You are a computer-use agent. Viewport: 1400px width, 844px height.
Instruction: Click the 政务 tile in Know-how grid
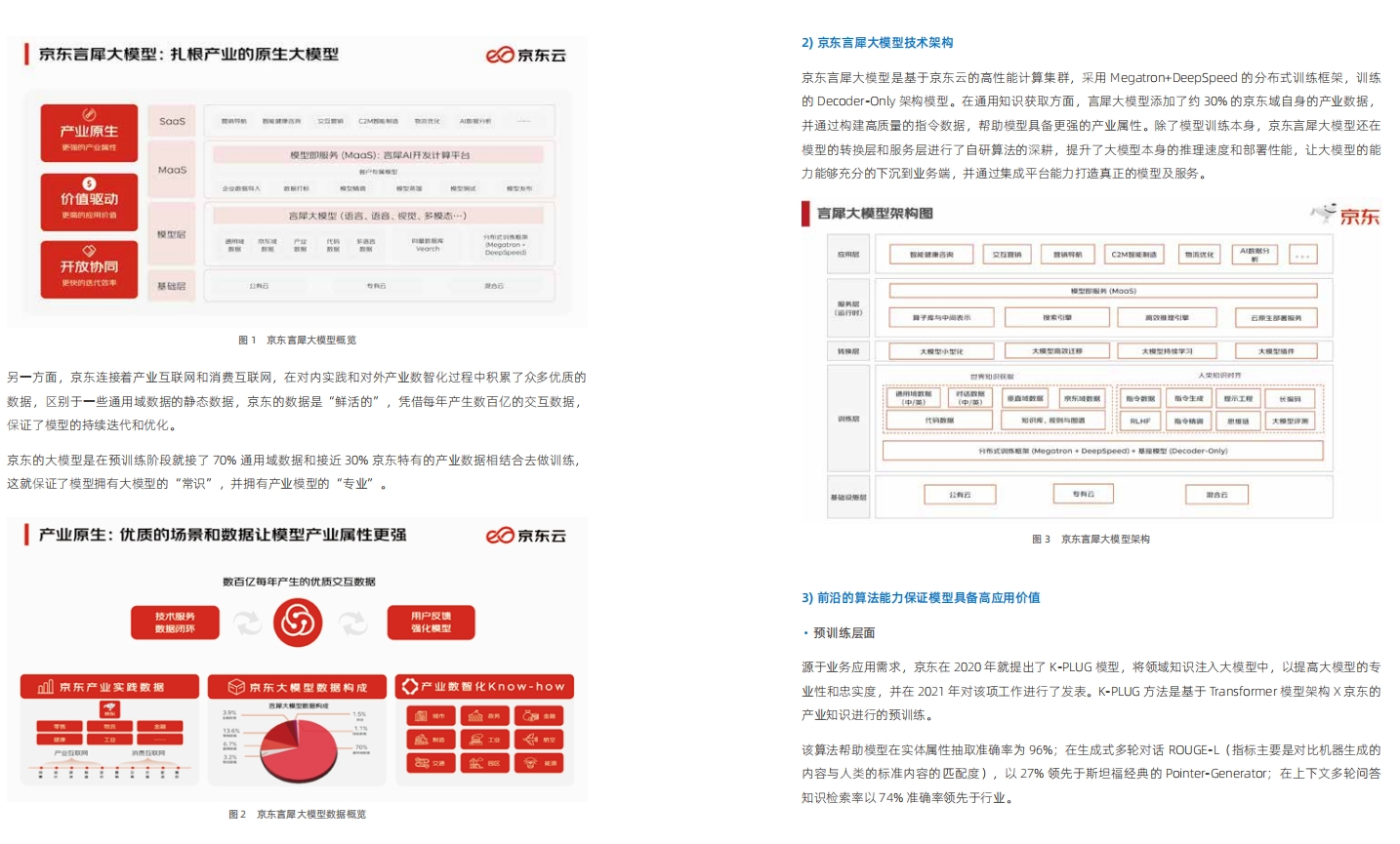[x=486, y=715]
